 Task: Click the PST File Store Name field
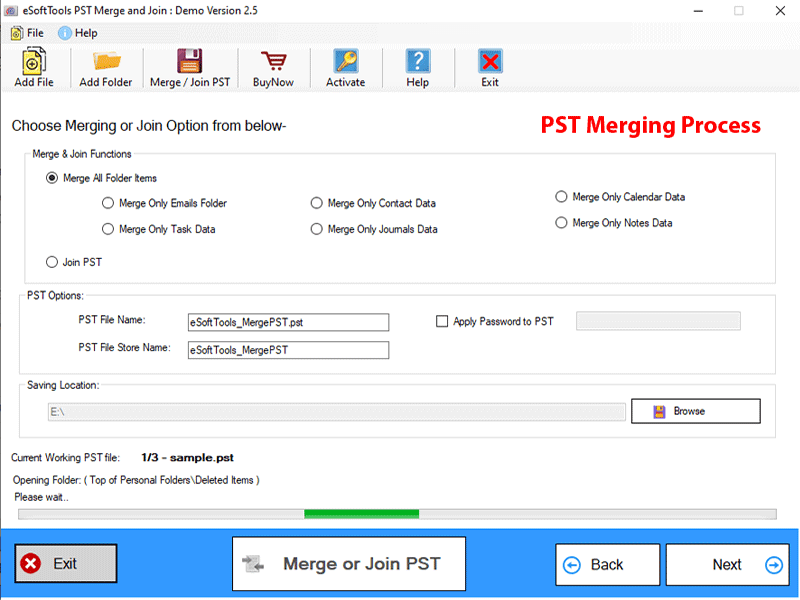coord(288,350)
